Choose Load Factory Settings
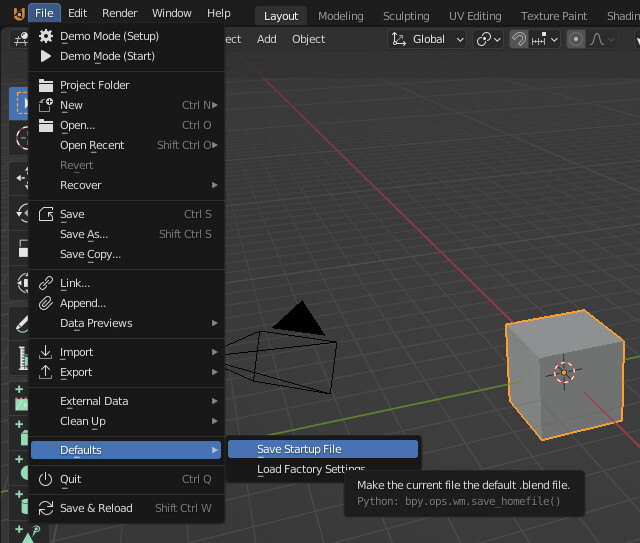Viewport: 640px width, 543px height. 311,469
